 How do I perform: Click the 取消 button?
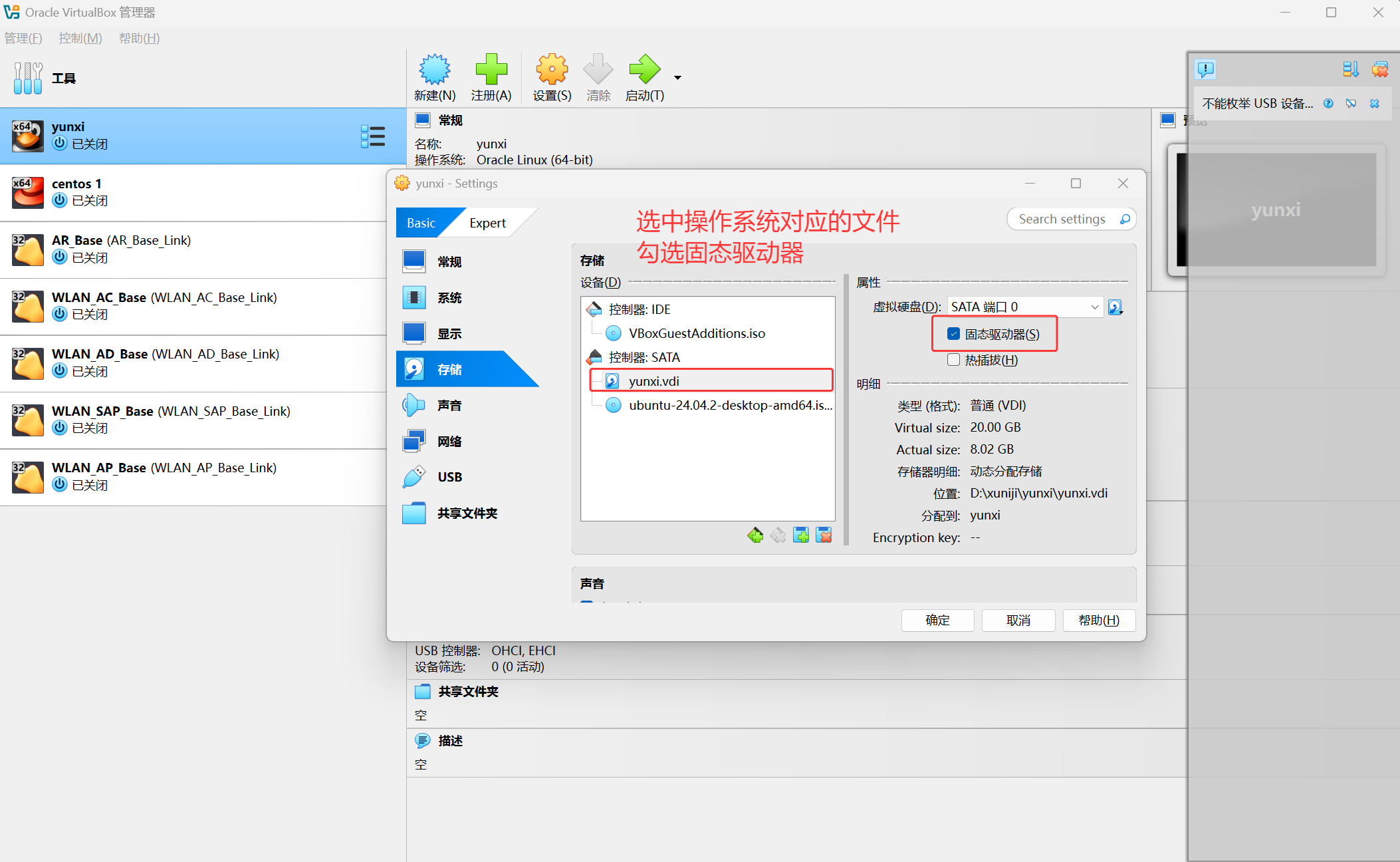click(x=1018, y=620)
